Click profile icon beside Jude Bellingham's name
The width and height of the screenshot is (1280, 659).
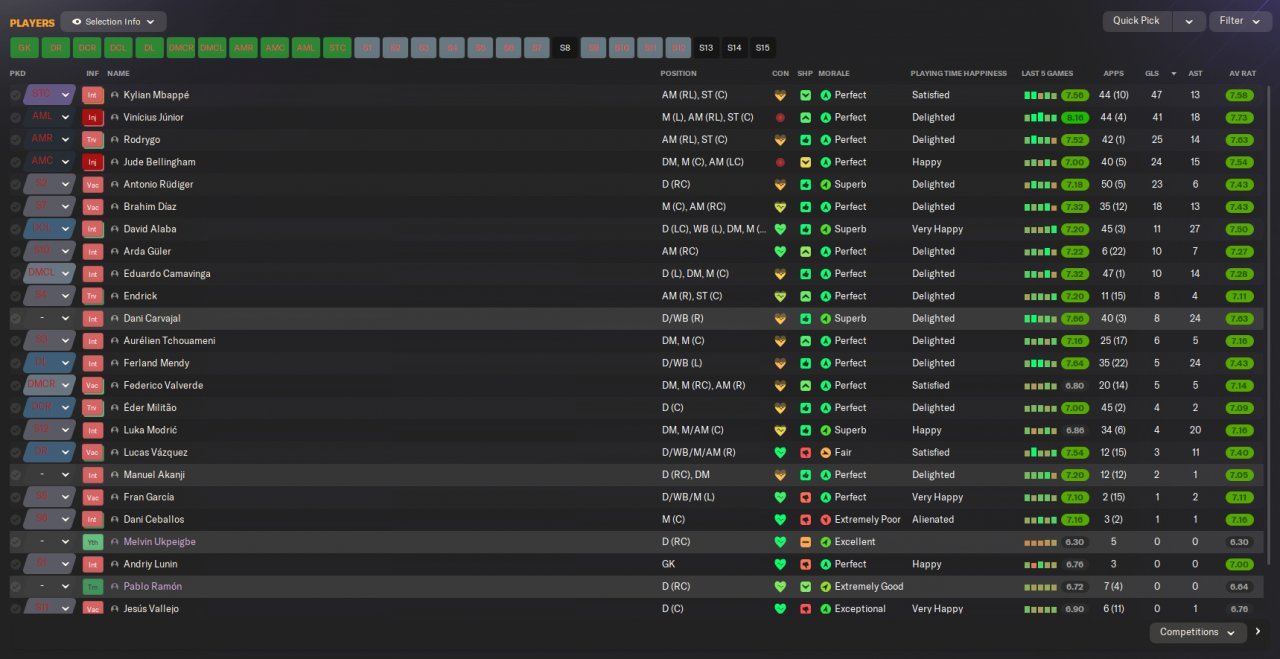coord(115,162)
